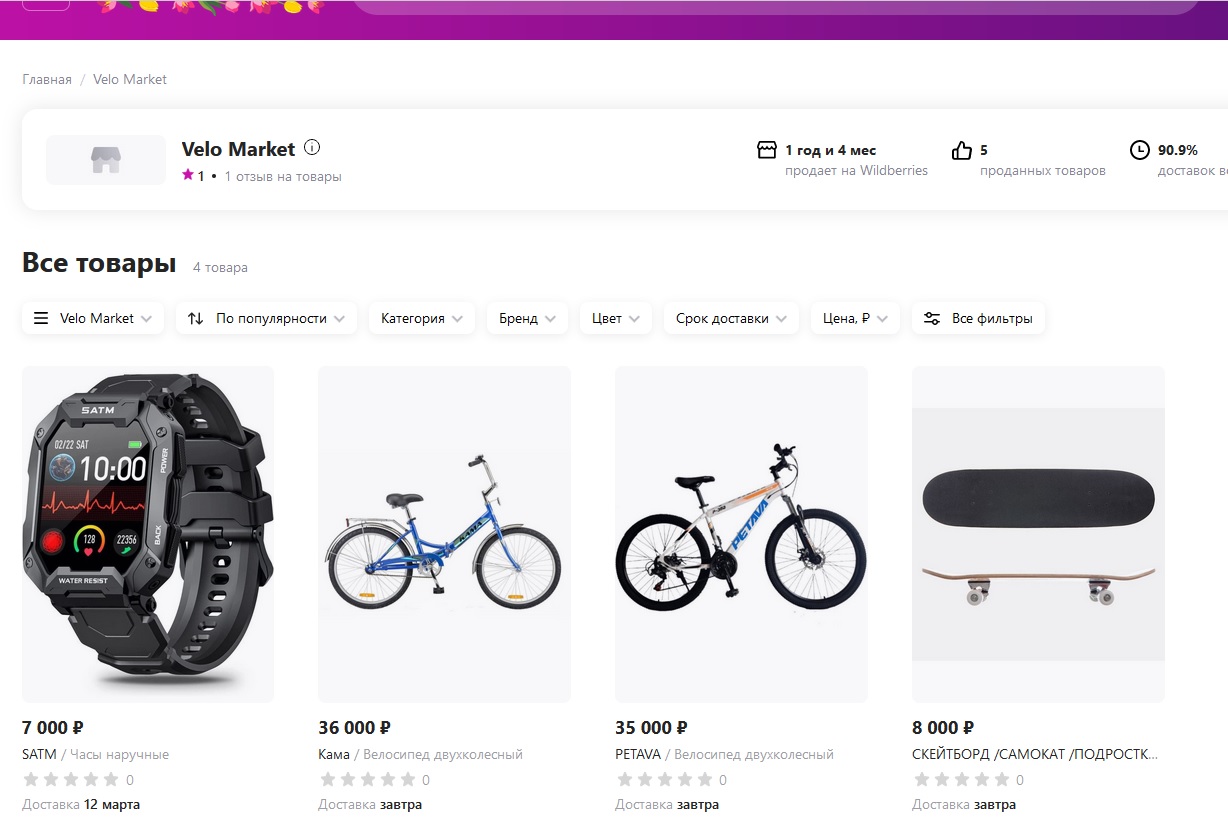Open the blue Кама bicycle product image

click(444, 534)
